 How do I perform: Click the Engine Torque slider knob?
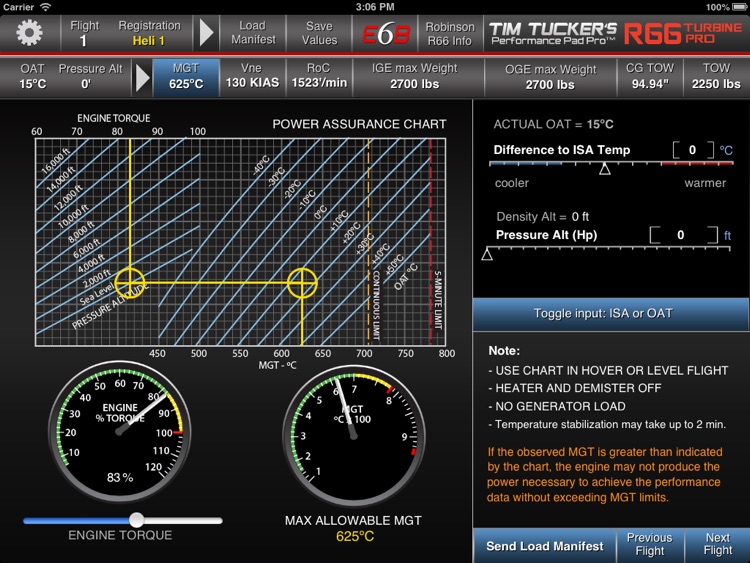click(136, 520)
